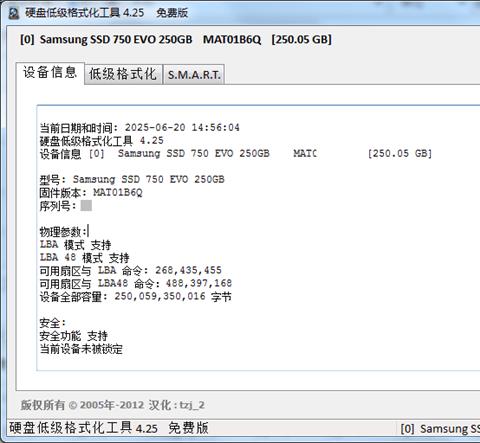Click the 型号: Samsung SSD 750 EVO line
480x443 pixels.
132,179
